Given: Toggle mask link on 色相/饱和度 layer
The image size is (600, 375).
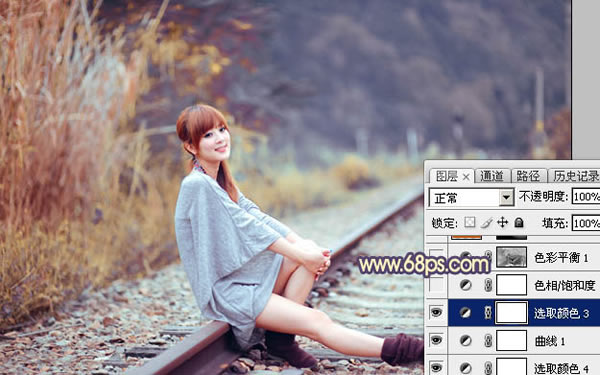Looking at the screenshot, I should pyautogui.click(x=488, y=285).
